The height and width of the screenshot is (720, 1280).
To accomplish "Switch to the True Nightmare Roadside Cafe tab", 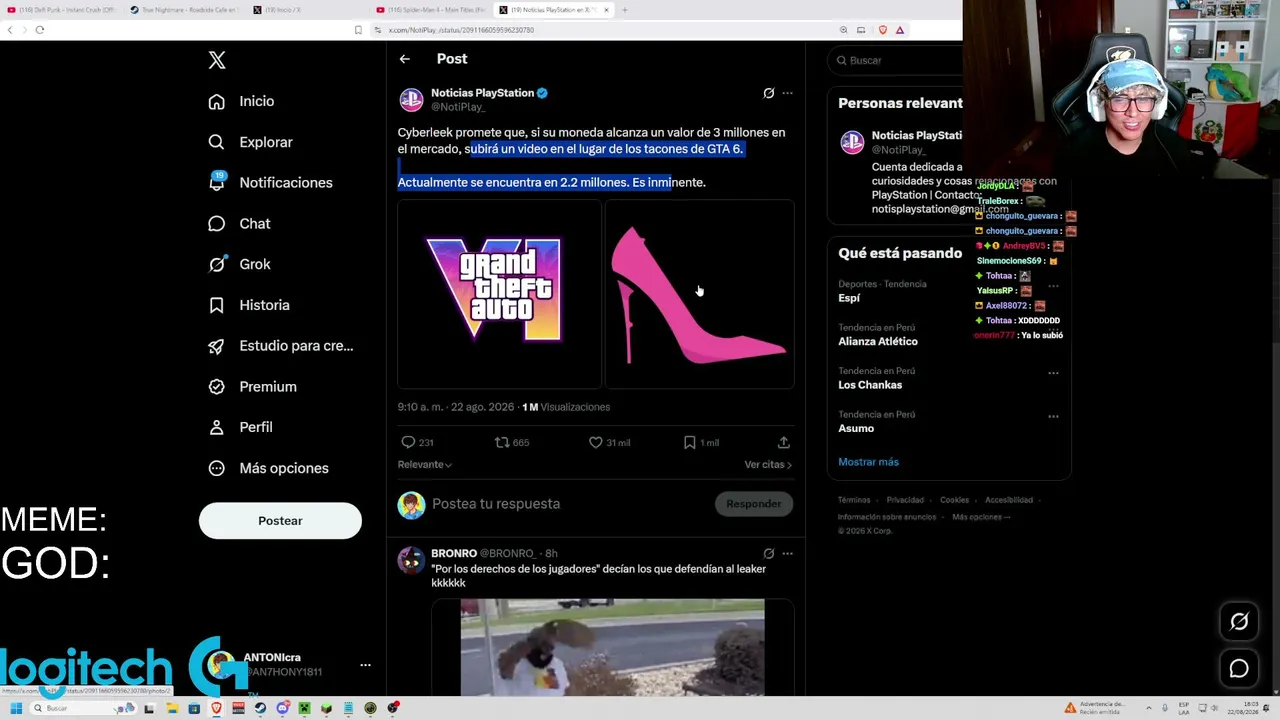I will point(186,10).
